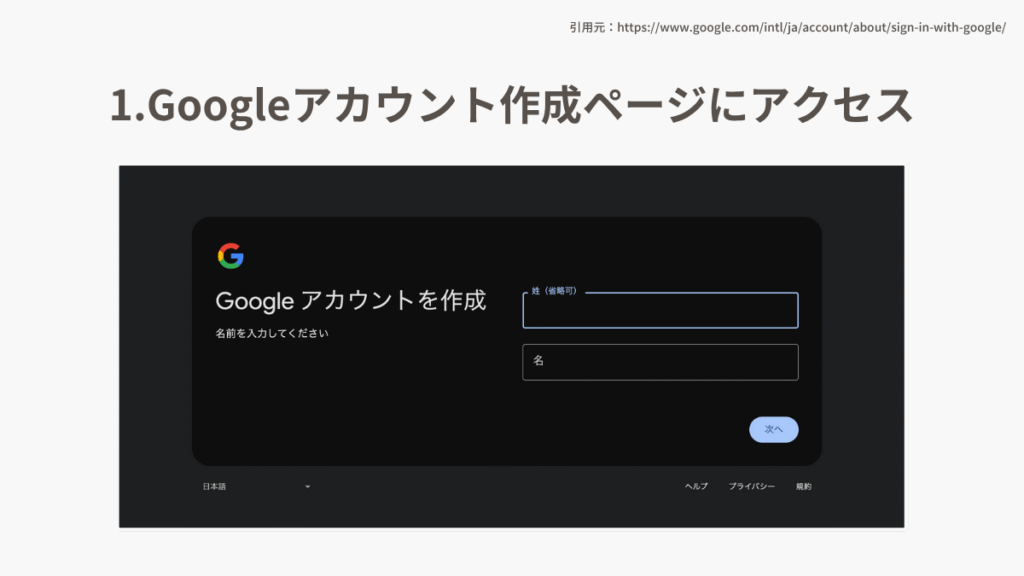Open the ヘルプ link
This screenshot has width=1024, height=576.
pos(696,487)
